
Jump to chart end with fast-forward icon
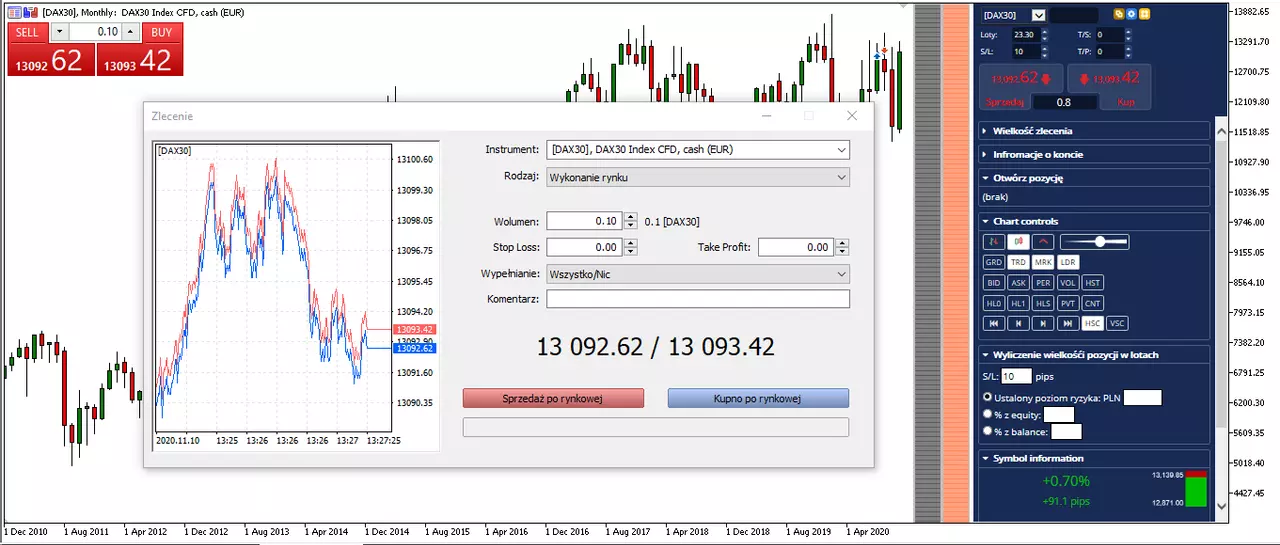(x=1068, y=323)
